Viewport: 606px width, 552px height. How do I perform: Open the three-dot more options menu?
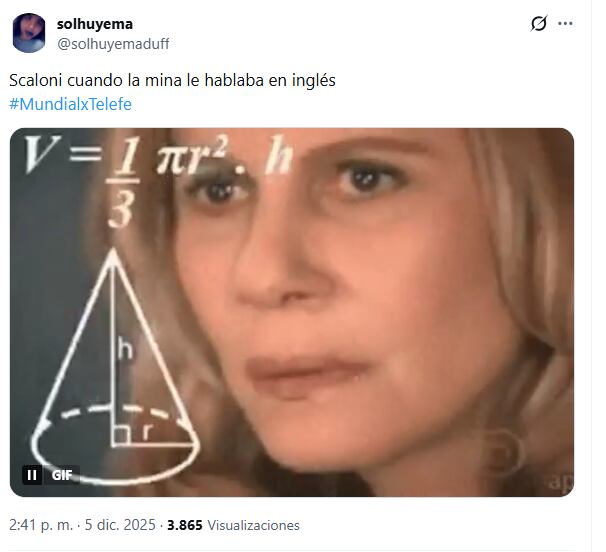pyautogui.click(x=565, y=24)
